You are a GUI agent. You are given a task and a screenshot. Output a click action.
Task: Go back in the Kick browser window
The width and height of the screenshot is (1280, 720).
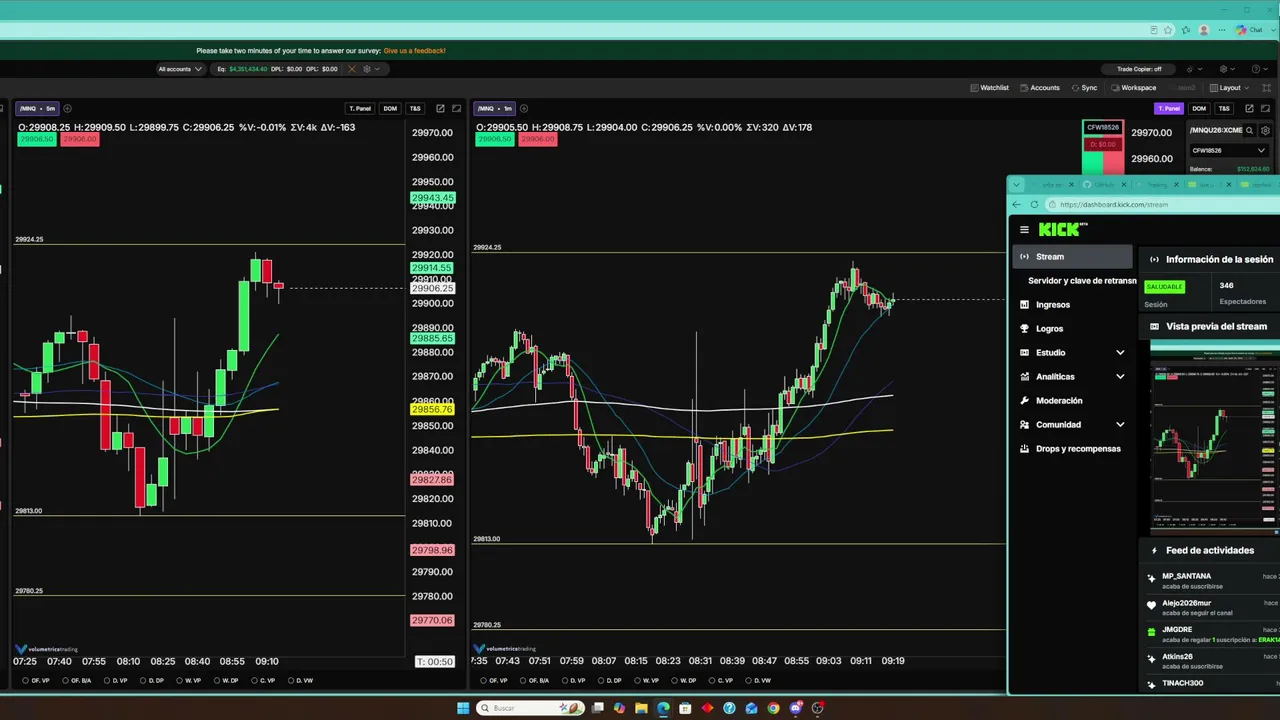click(1018, 204)
